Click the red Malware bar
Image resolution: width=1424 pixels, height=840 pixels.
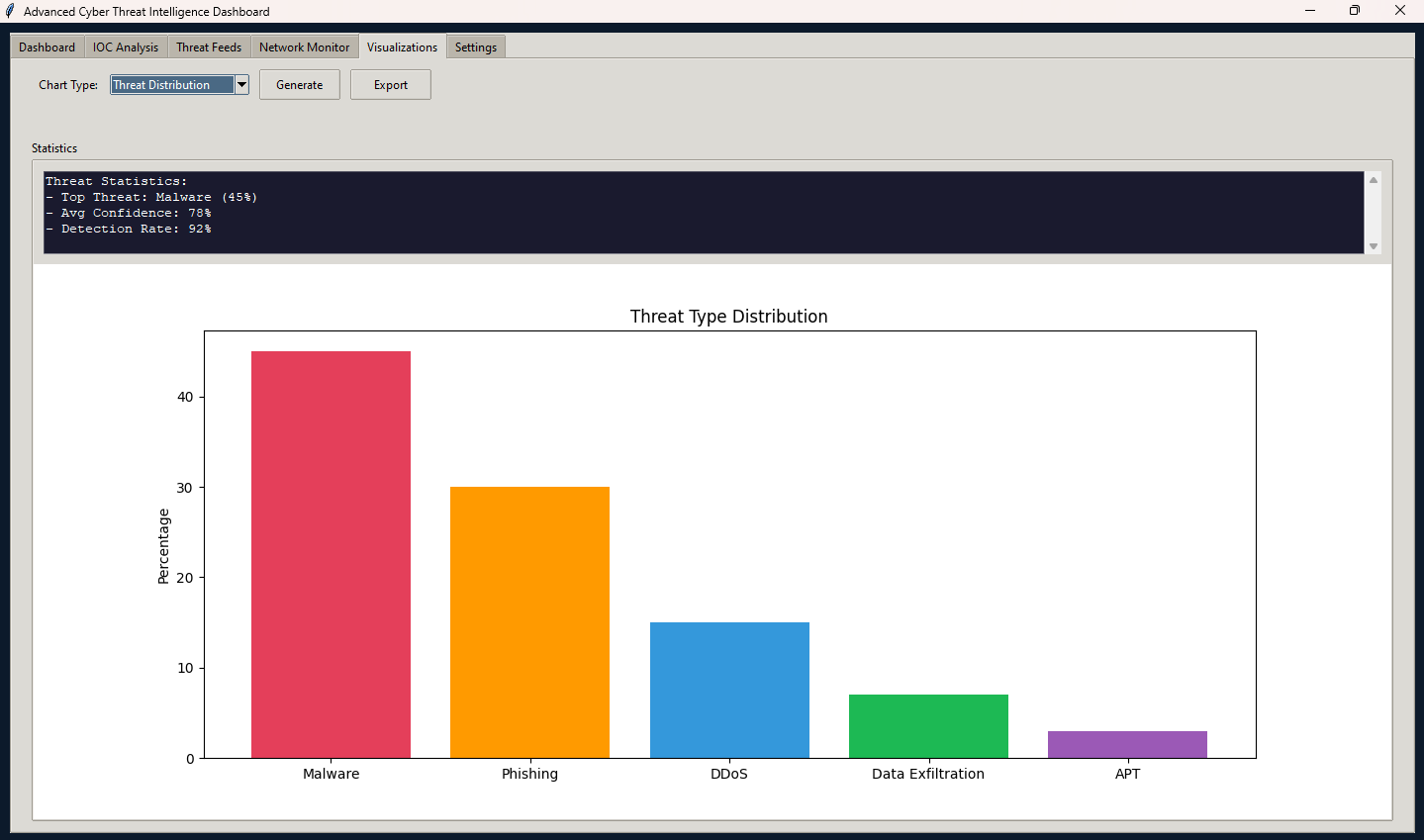[331, 554]
